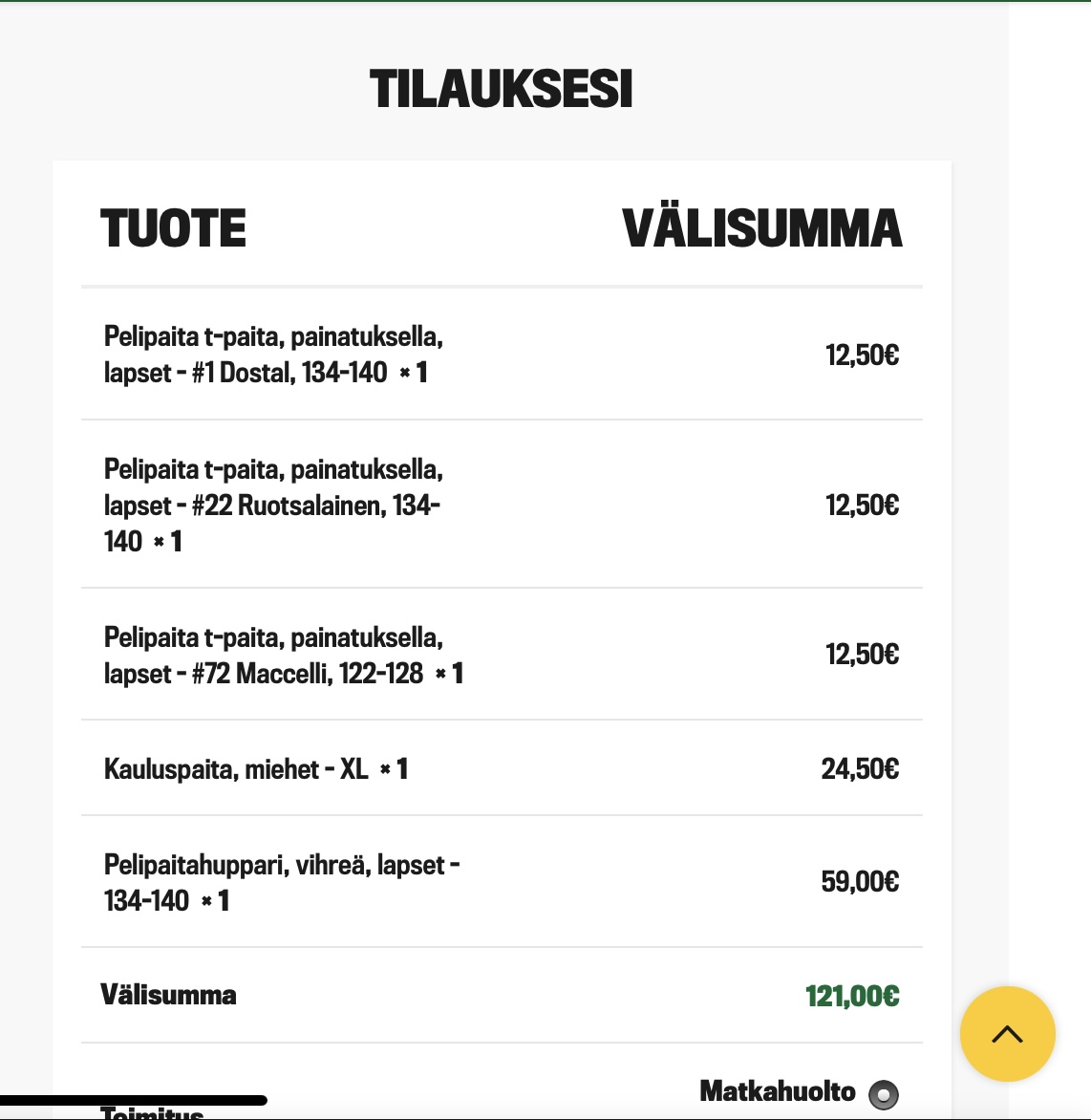This screenshot has width=1091, height=1120.
Task: Click the 59,00€ Pelipaitahuppari price
Action: click(x=860, y=881)
